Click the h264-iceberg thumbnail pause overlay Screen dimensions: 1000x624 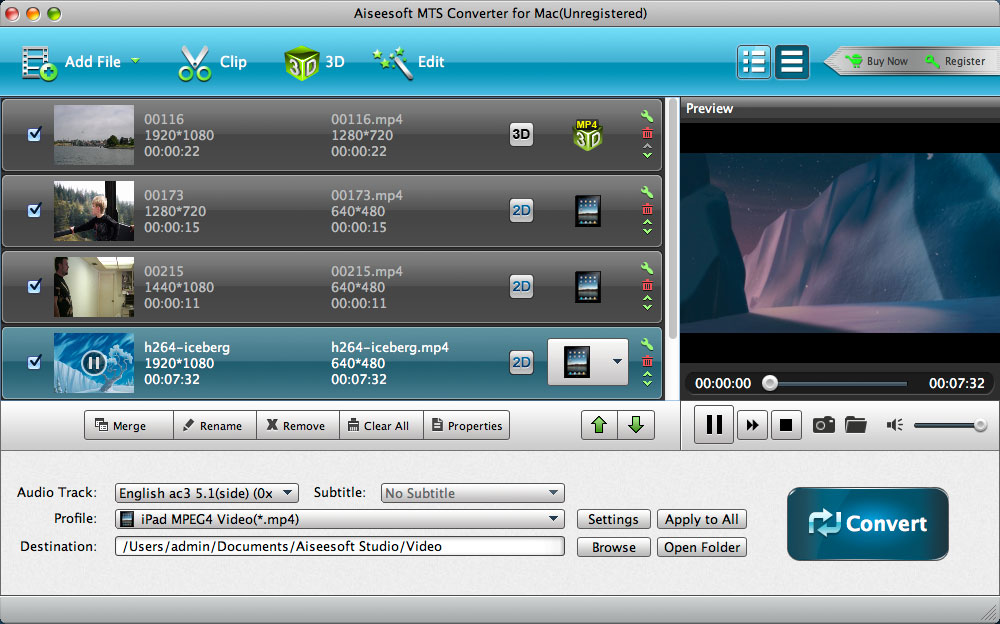coord(93,363)
